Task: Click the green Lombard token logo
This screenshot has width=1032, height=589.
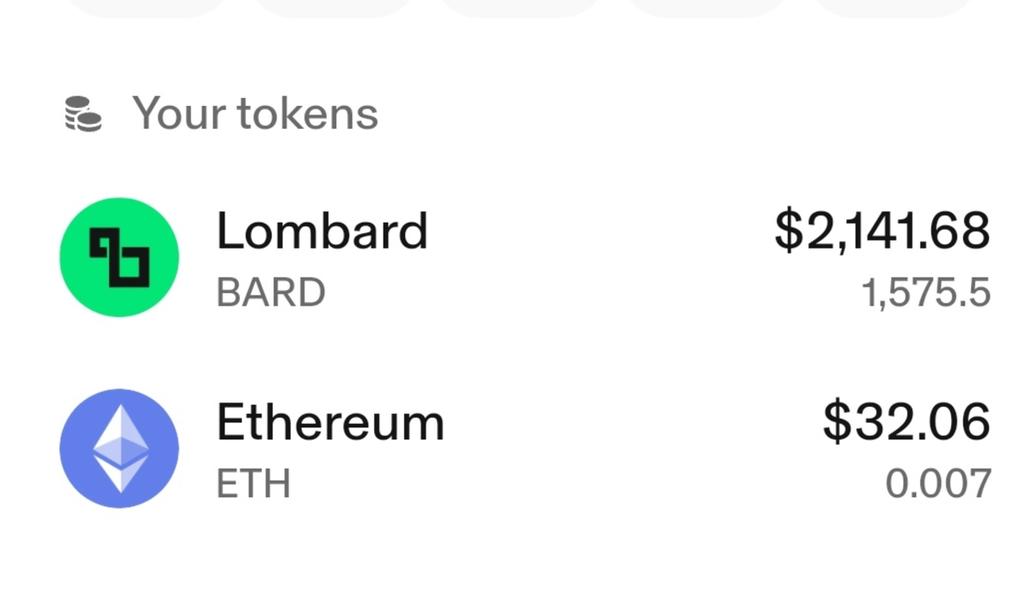Action: coord(119,257)
